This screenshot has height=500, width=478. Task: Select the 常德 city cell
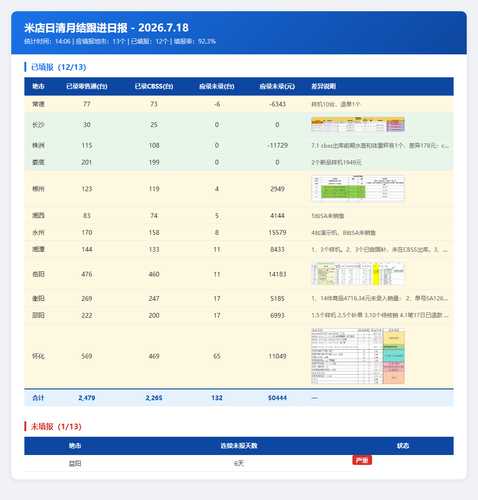[x=38, y=104]
